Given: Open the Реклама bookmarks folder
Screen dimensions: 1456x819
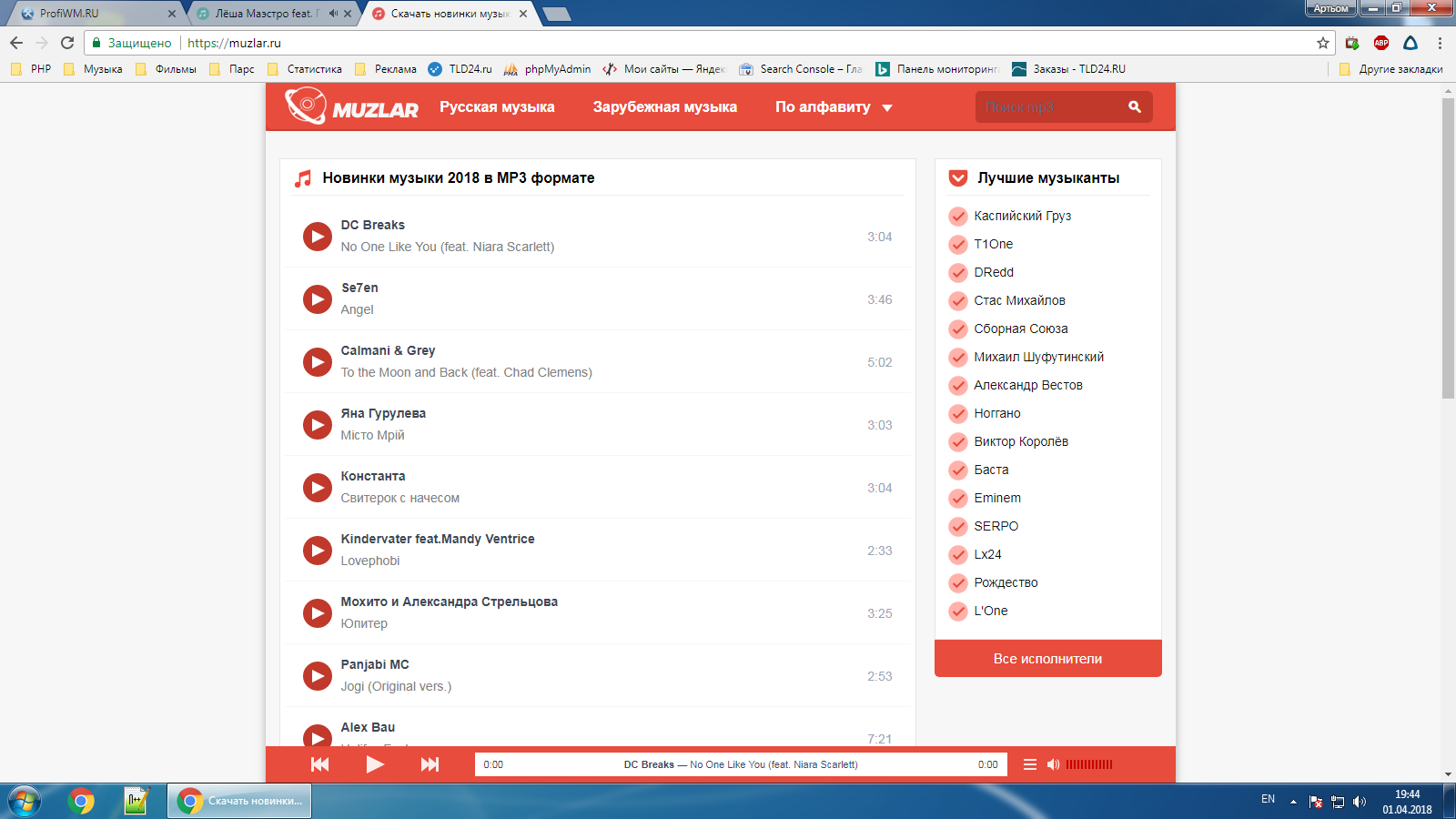Looking at the screenshot, I should 385,69.
